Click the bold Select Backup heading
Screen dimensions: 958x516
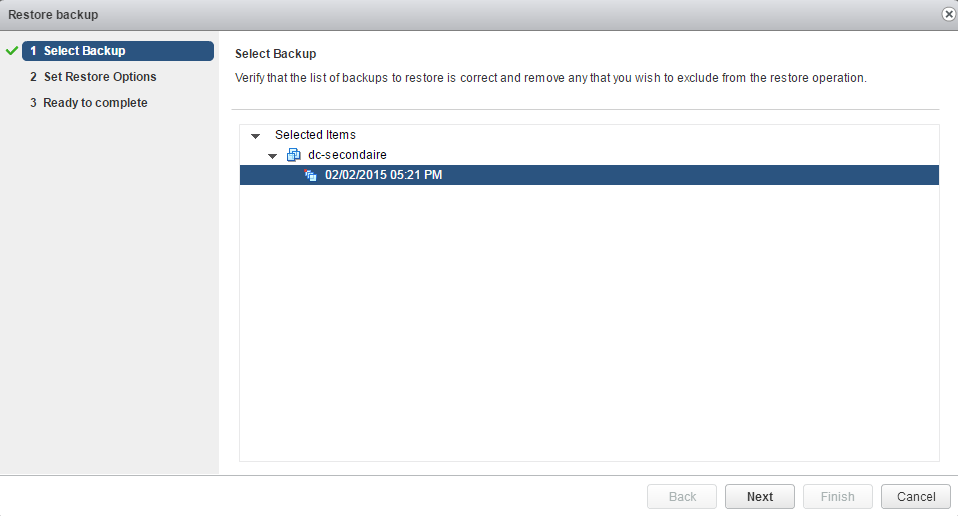[x=275, y=53]
